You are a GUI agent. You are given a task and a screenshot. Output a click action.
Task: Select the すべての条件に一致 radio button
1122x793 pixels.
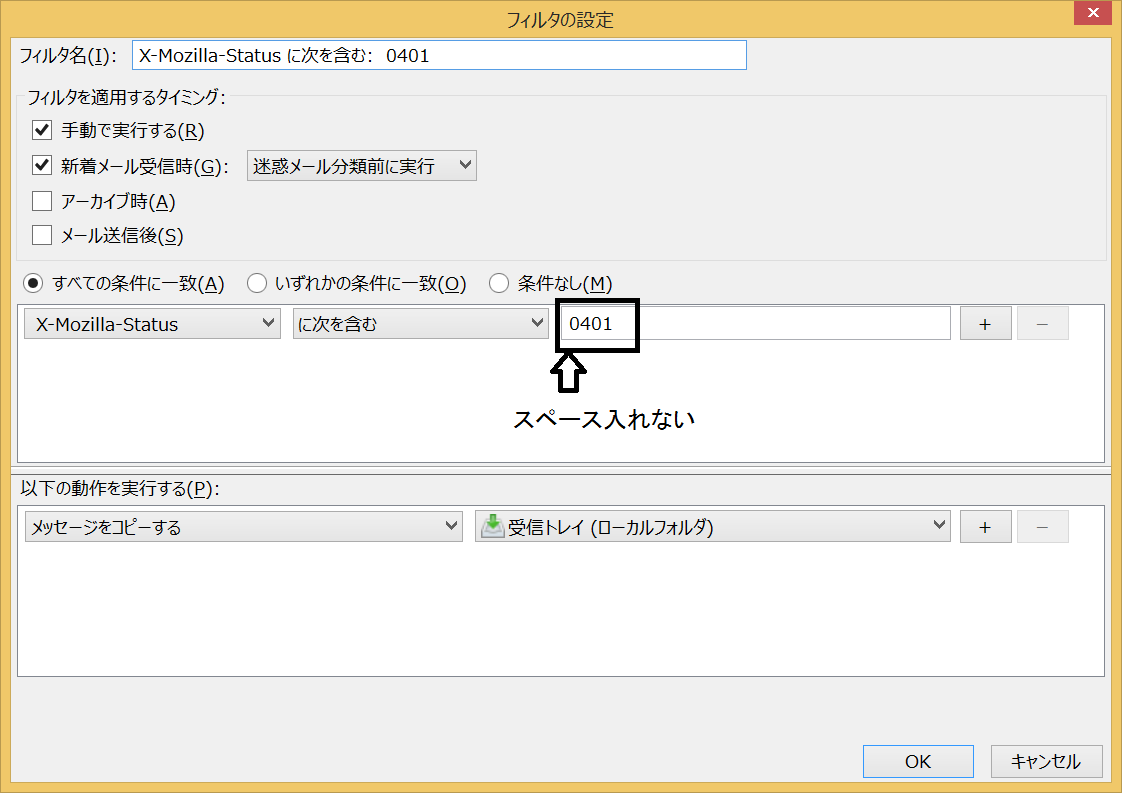coord(33,283)
